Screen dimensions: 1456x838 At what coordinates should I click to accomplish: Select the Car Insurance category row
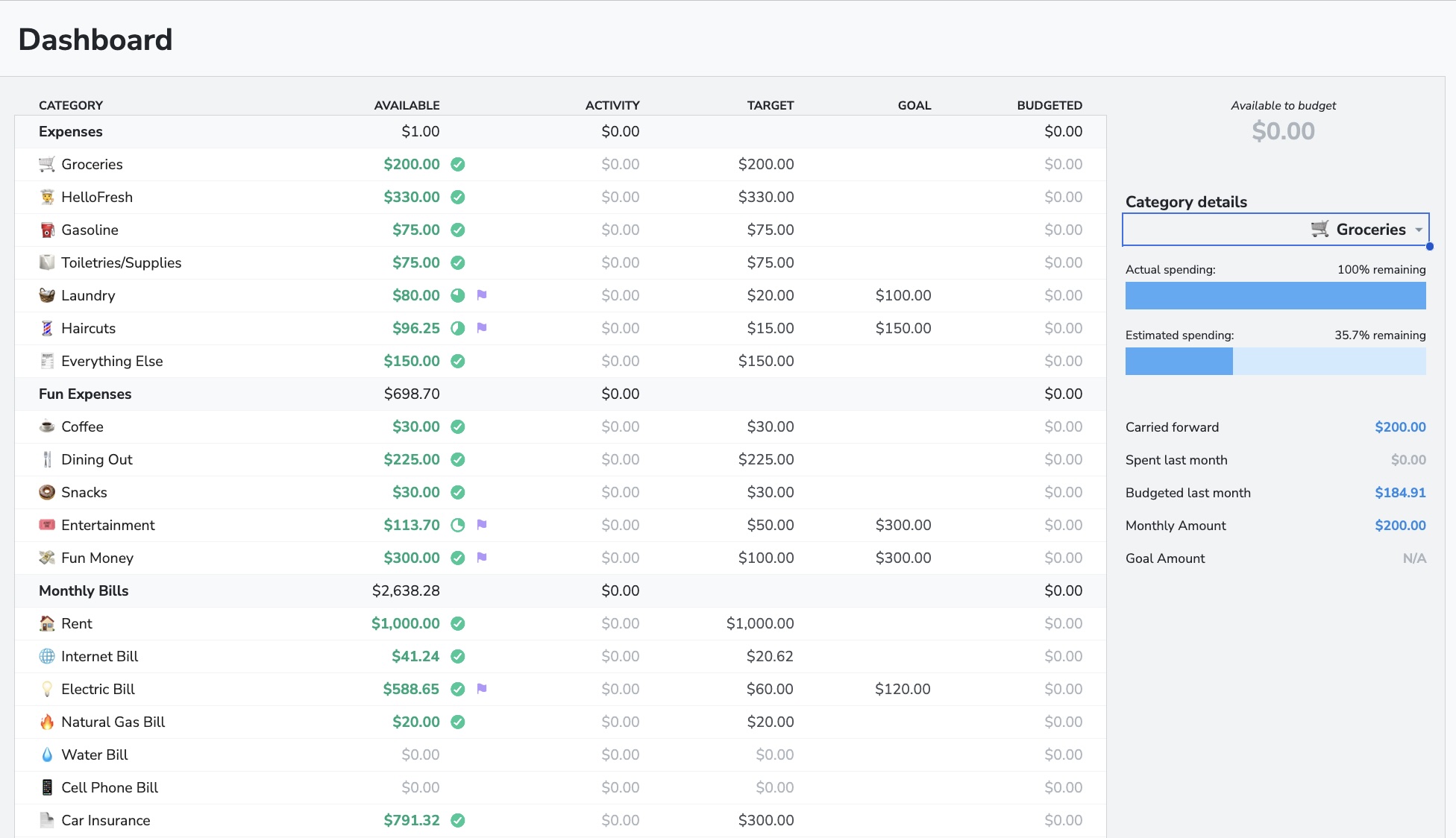(x=106, y=820)
